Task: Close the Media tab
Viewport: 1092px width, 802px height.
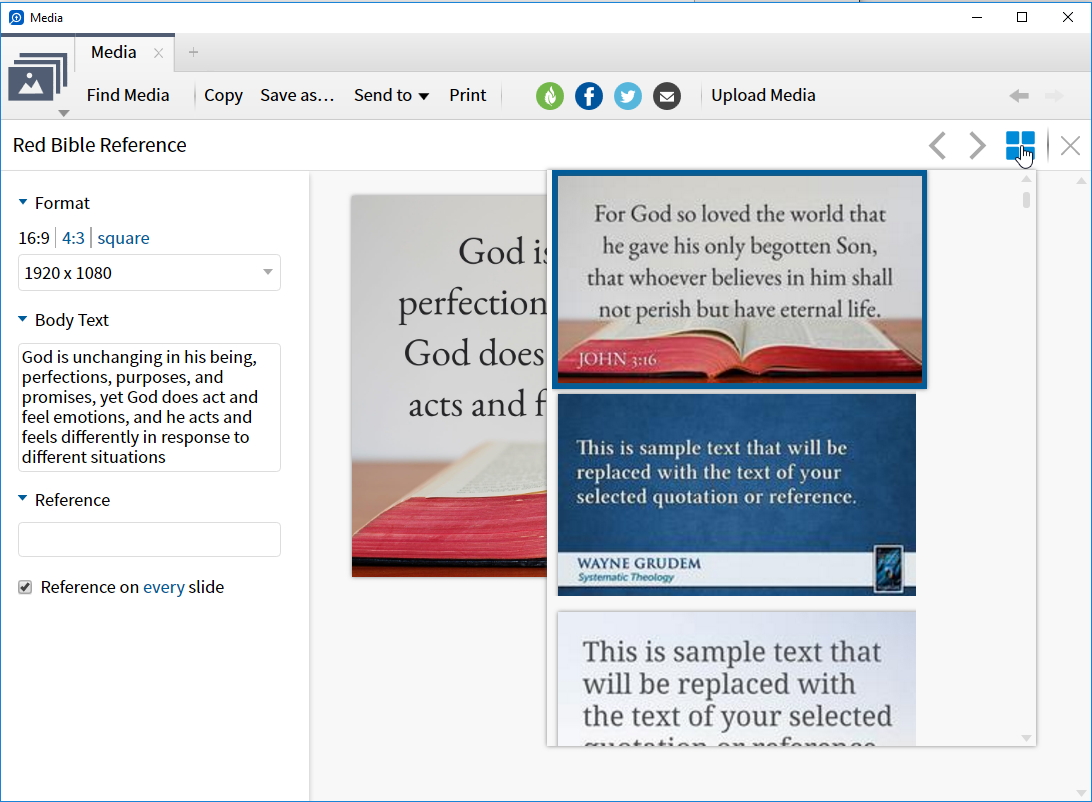Action: click(158, 53)
